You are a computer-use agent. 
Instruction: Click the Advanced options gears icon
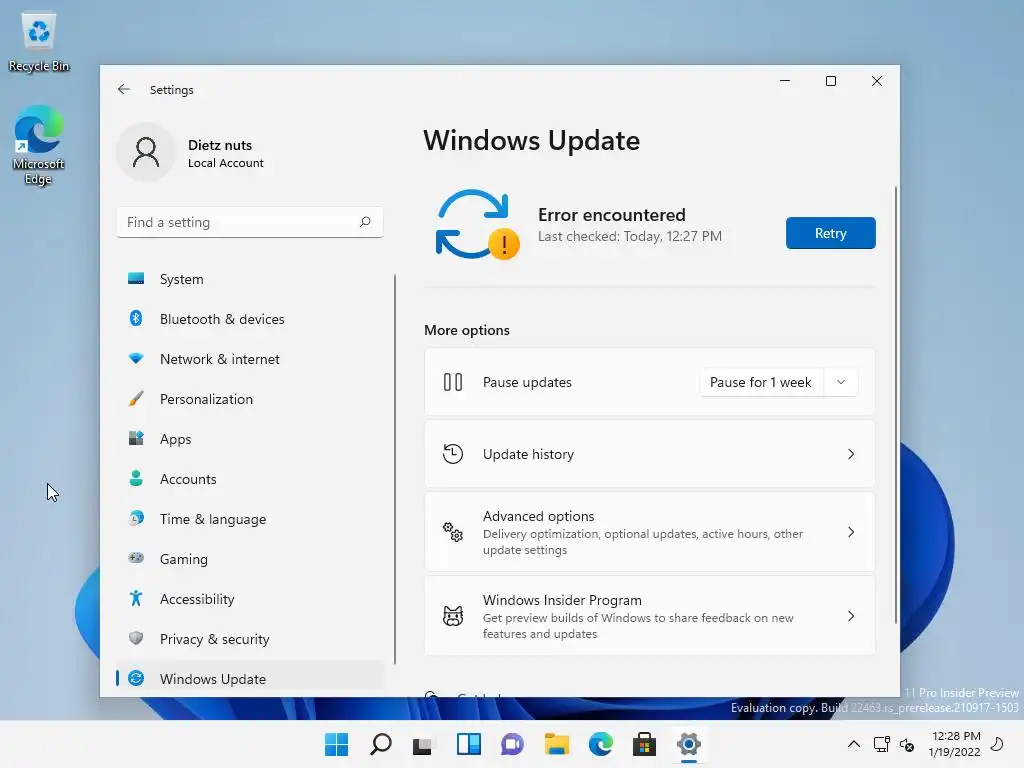453,532
